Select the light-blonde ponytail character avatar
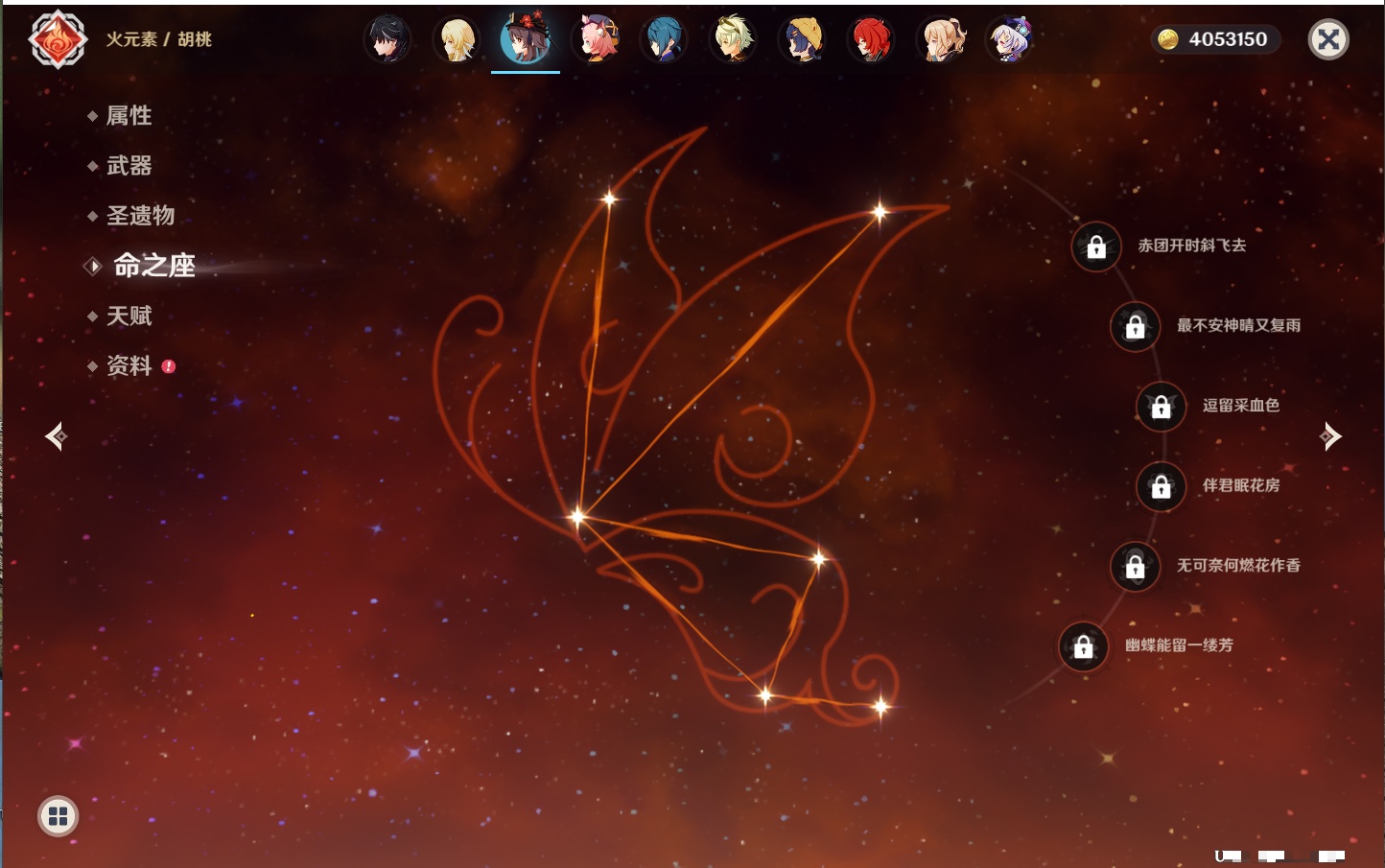 (x=940, y=39)
